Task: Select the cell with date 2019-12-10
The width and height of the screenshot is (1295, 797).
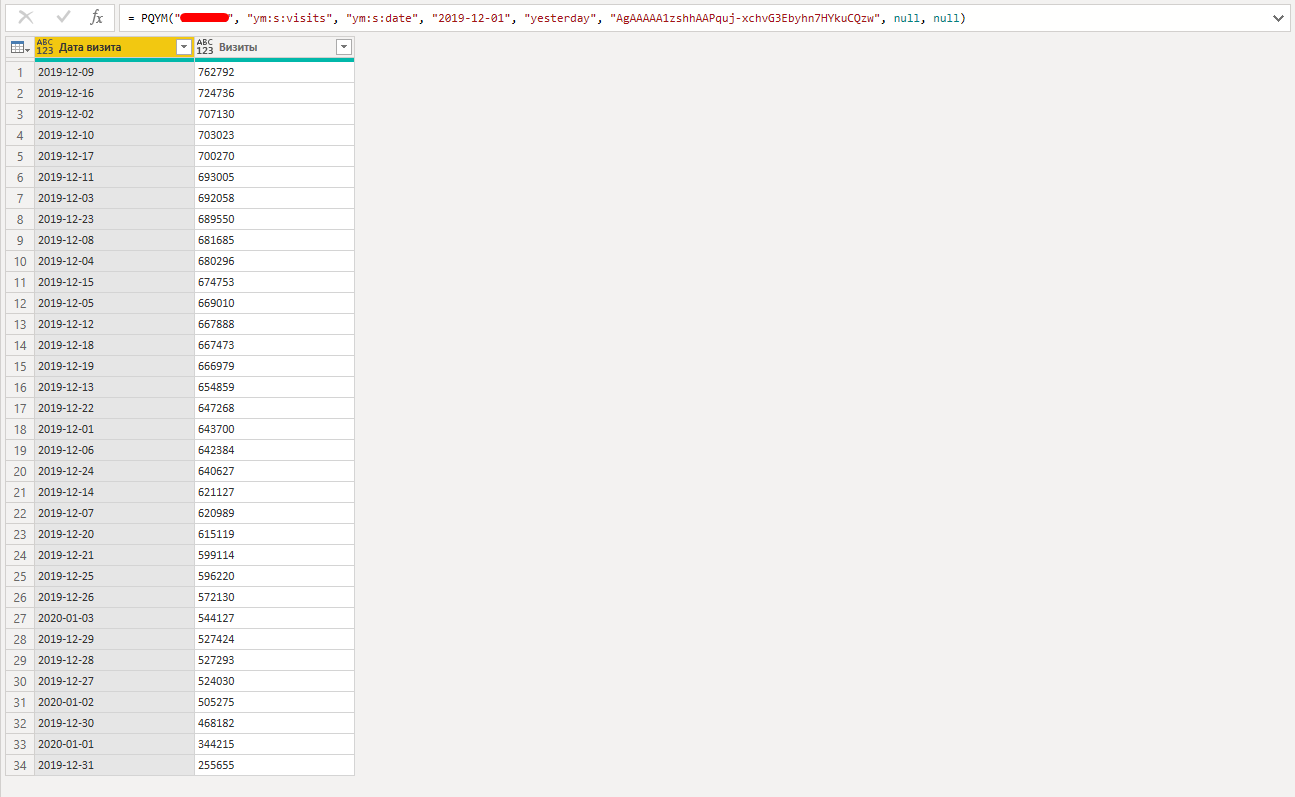Action: click(x=114, y=135)
